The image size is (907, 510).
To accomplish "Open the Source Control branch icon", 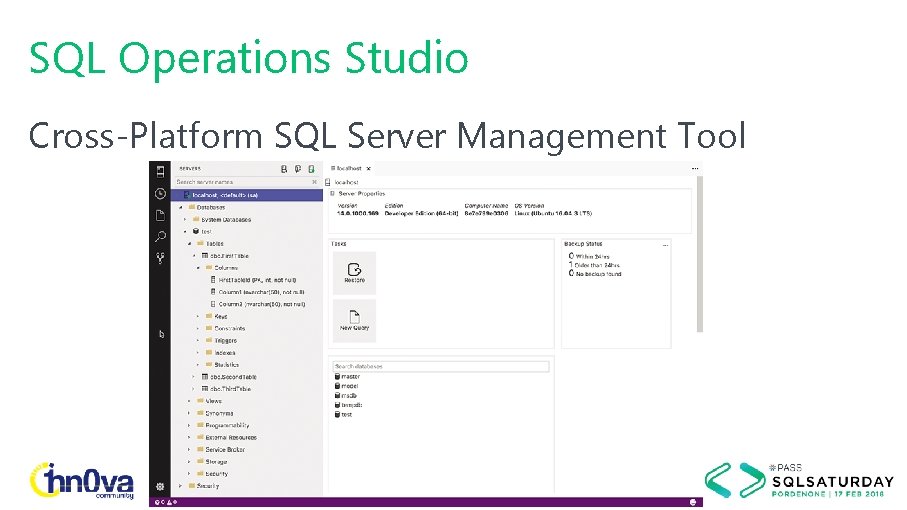I will coord(160,258).
